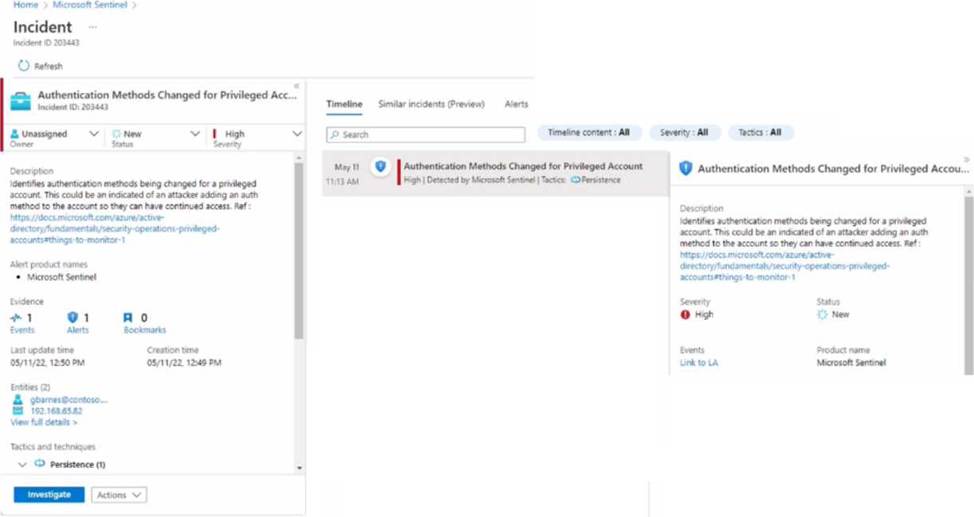Click the Refresh label text
974x517 pixels.
click(48, 66)
